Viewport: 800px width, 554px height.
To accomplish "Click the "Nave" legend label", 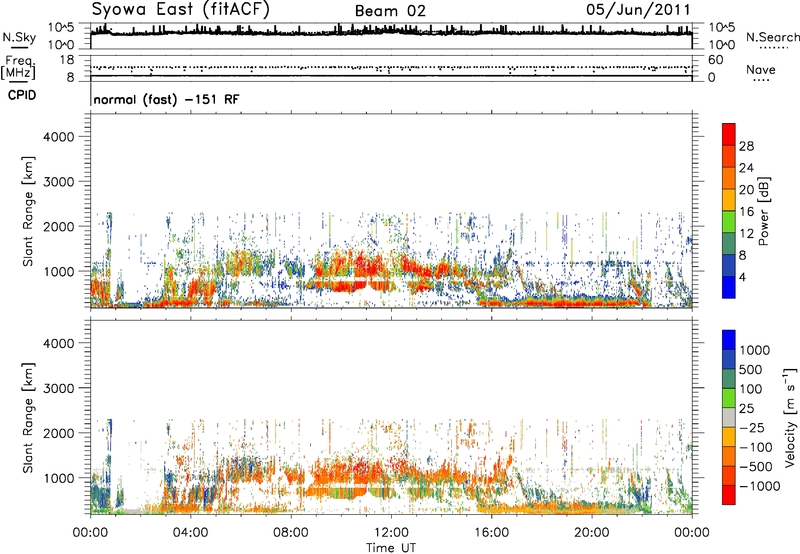I will [x=761, y=69].
